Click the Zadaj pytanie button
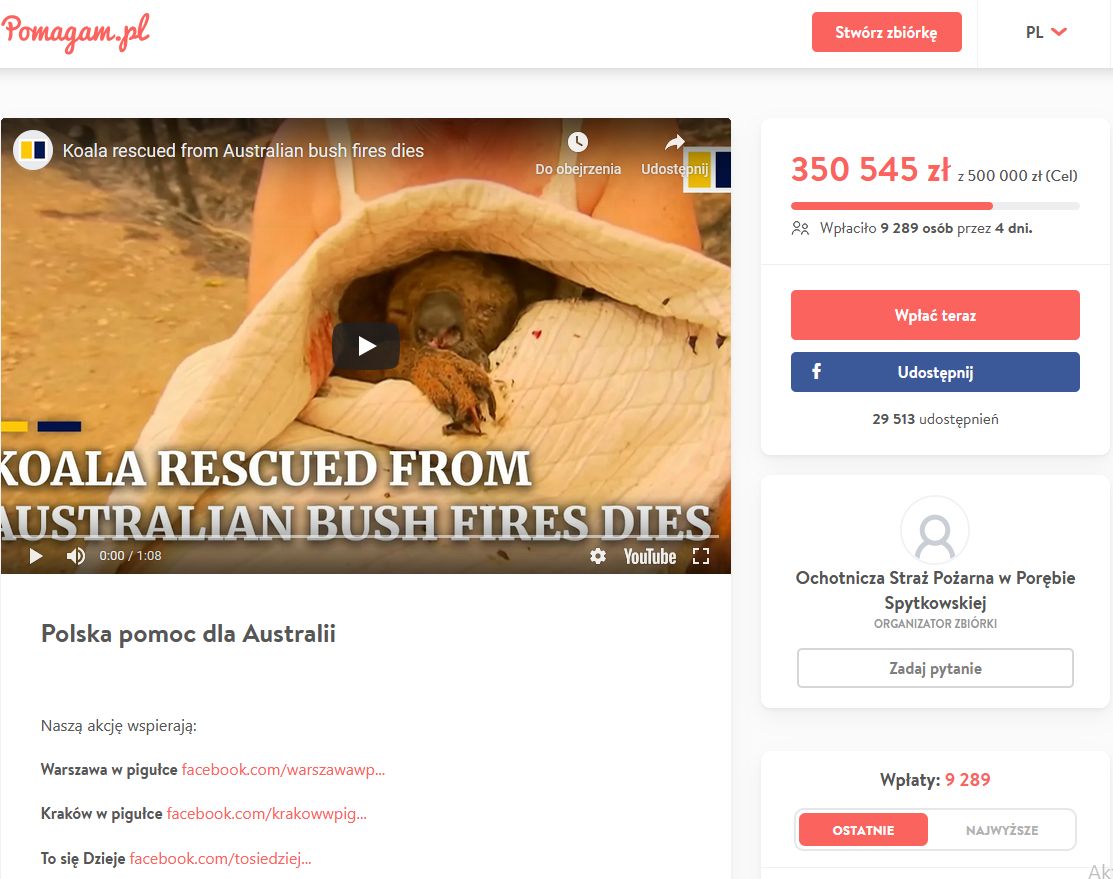 point(935,668)
